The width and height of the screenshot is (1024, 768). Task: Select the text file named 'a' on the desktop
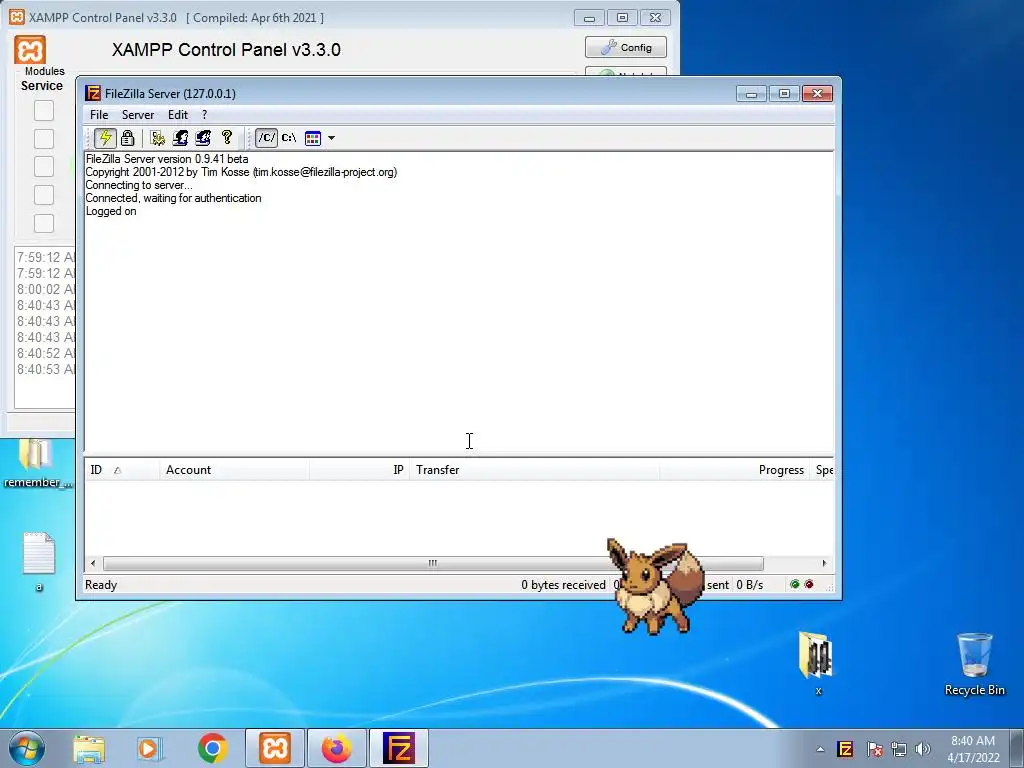[39, 562]
